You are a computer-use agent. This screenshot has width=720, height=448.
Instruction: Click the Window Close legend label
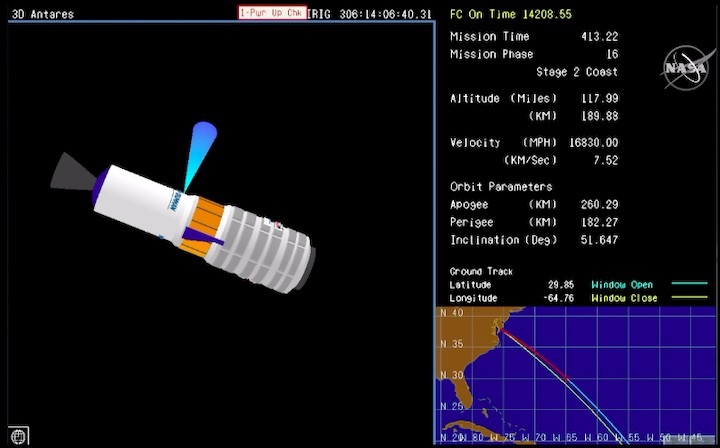point(624,298)
